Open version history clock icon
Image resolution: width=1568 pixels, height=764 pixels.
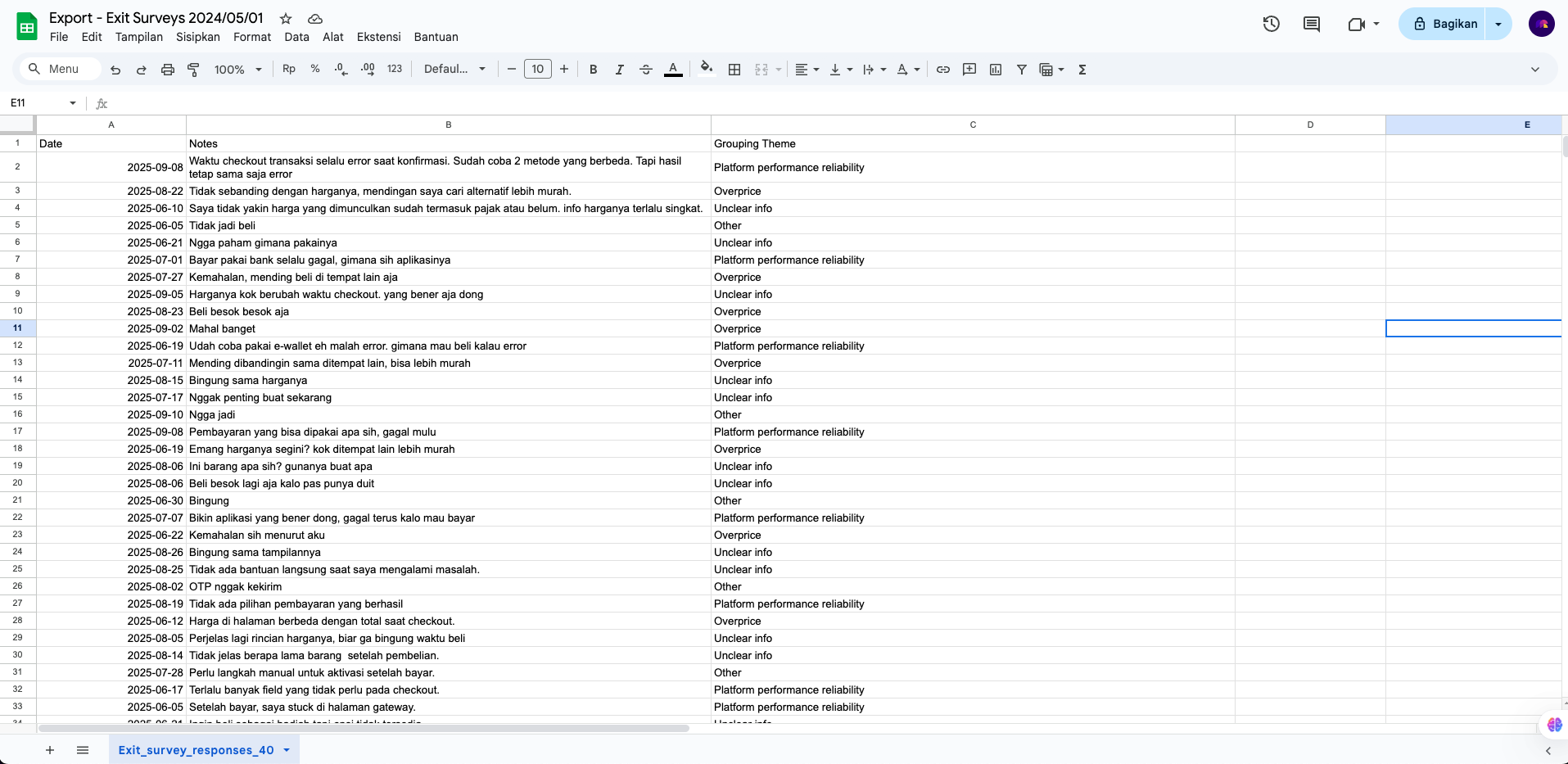click(x=1271, y=24)
